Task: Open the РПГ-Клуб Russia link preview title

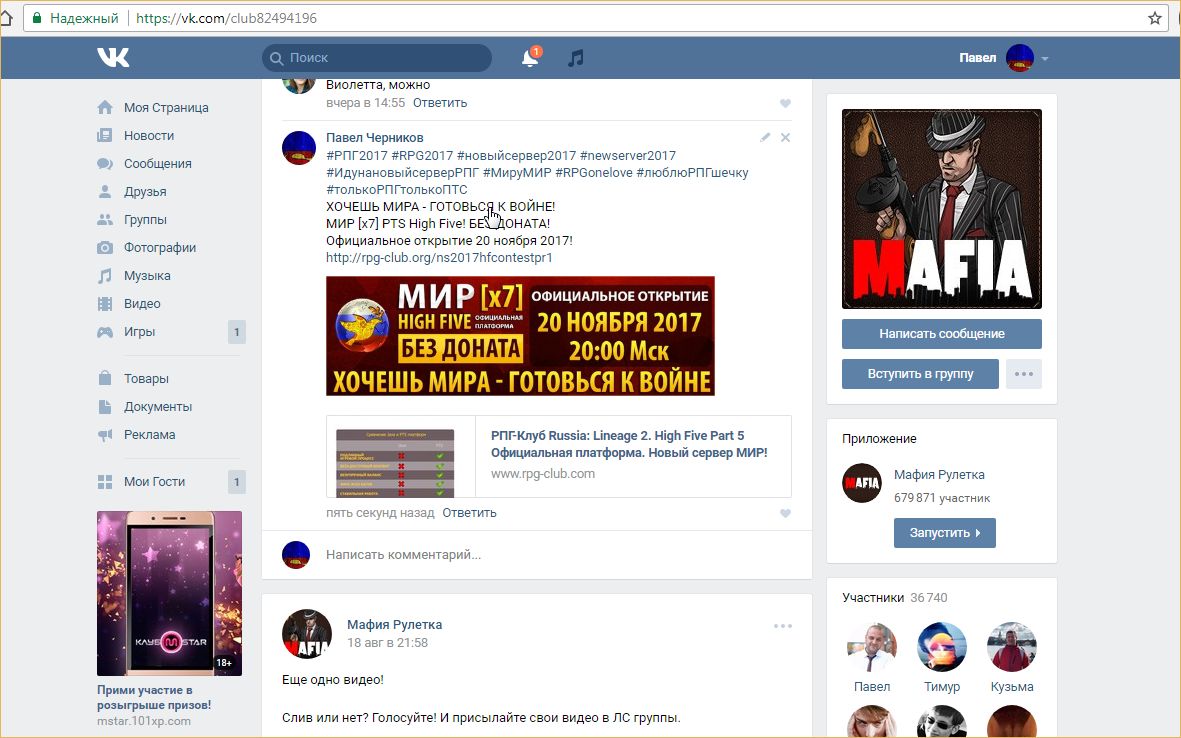Action: point(629,444)
